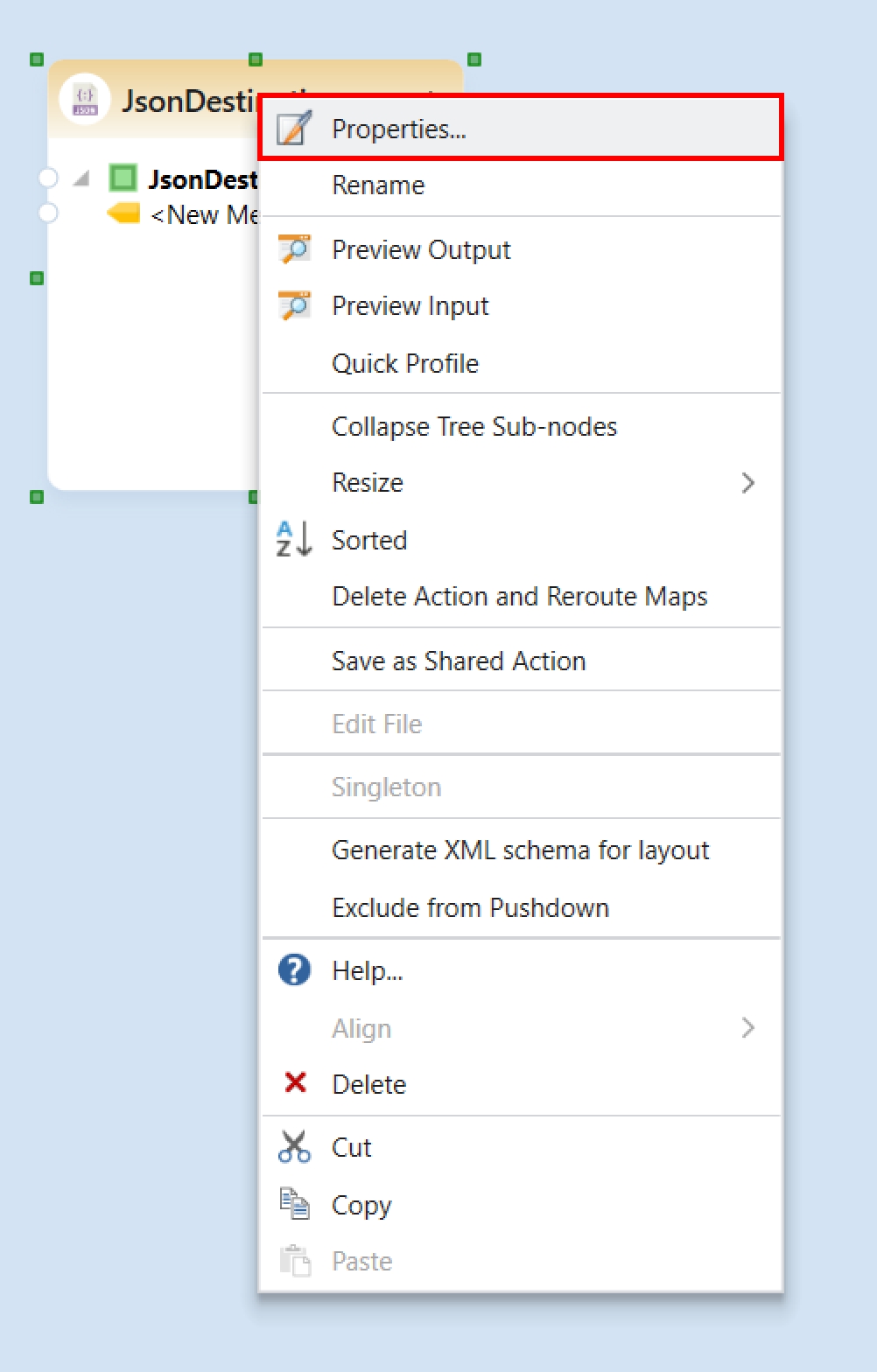This screenshot has width=877, height=1372.
Task: Click the scissors Cut icon
Action: coord(294,1146)
